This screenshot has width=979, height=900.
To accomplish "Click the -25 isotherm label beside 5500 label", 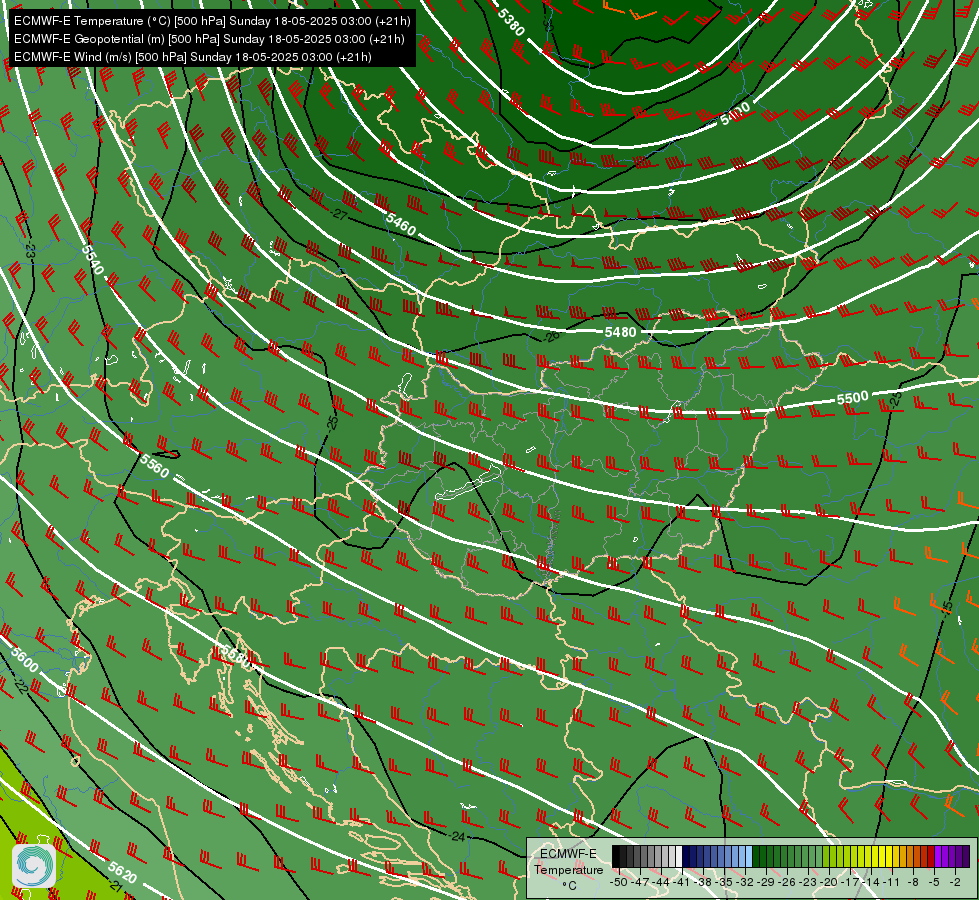I will [896, 400].
